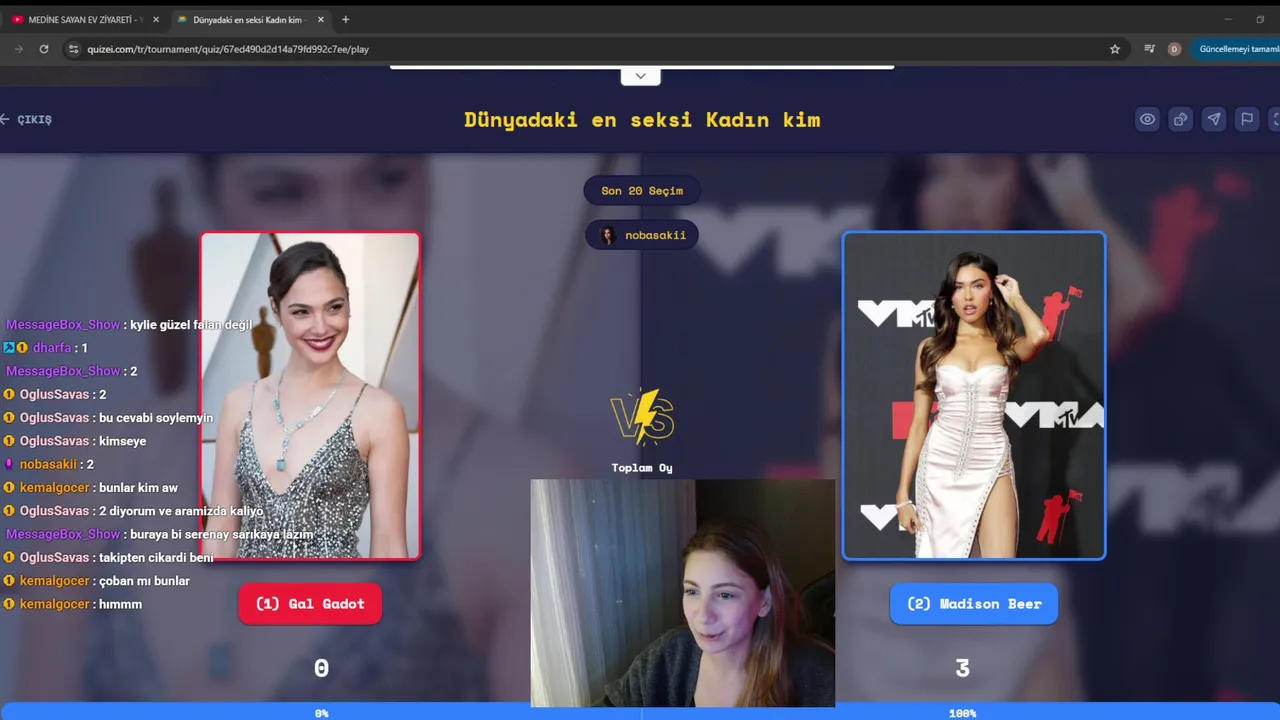Click chat message 'çoban mı bunlar'

click(x=144, y=581)
